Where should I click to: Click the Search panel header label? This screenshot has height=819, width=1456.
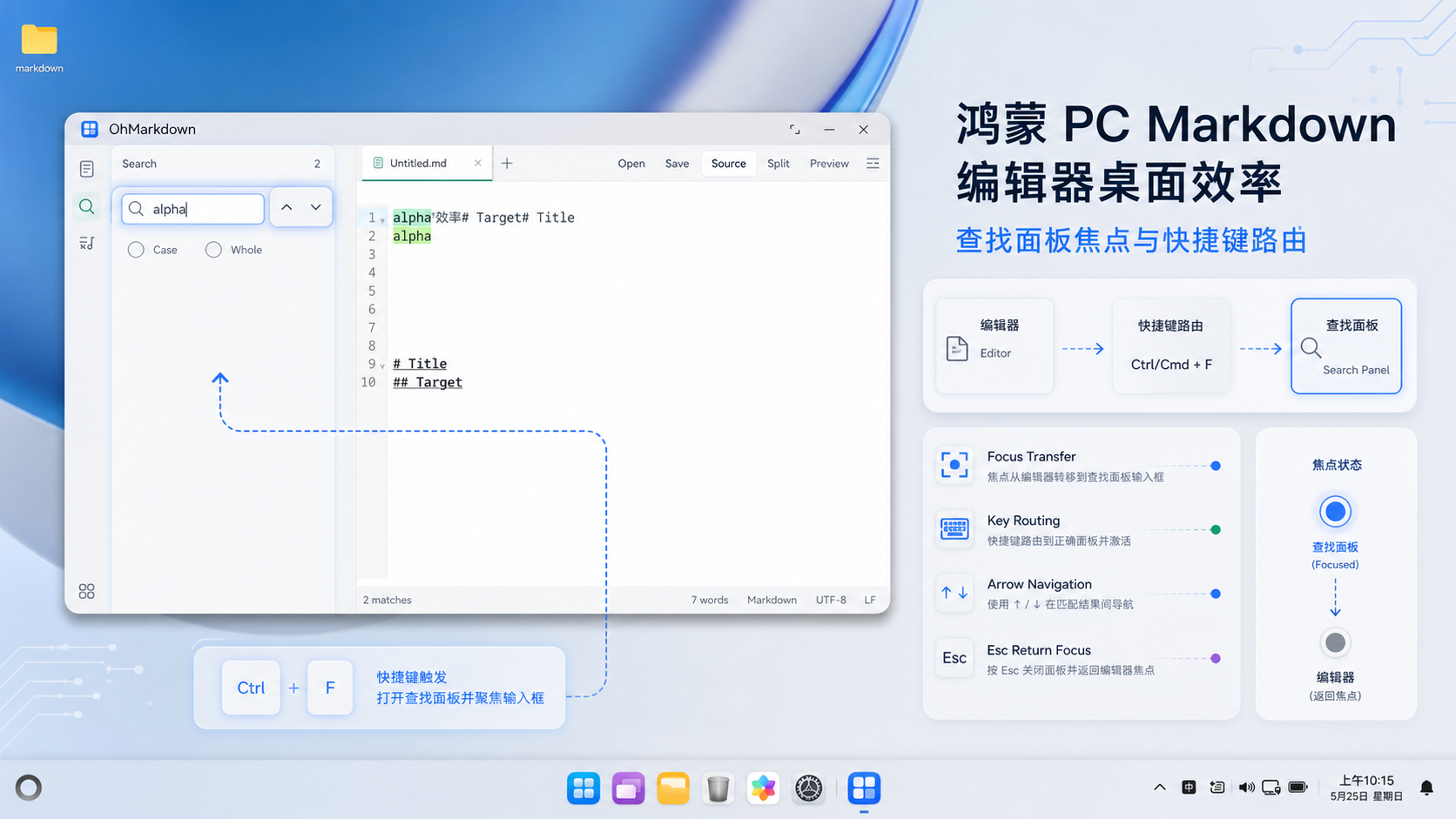click(139, 164)
